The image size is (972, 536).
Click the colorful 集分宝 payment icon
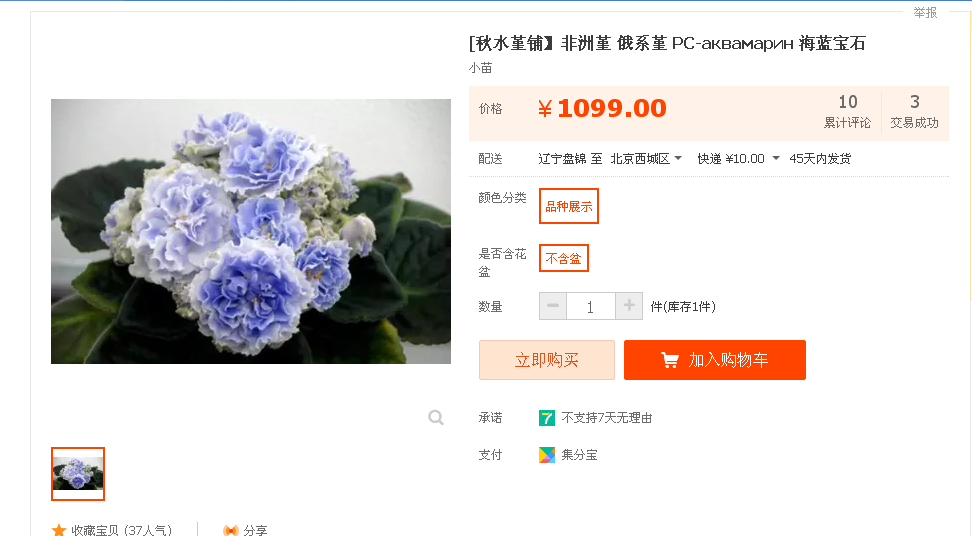(547, 455)
